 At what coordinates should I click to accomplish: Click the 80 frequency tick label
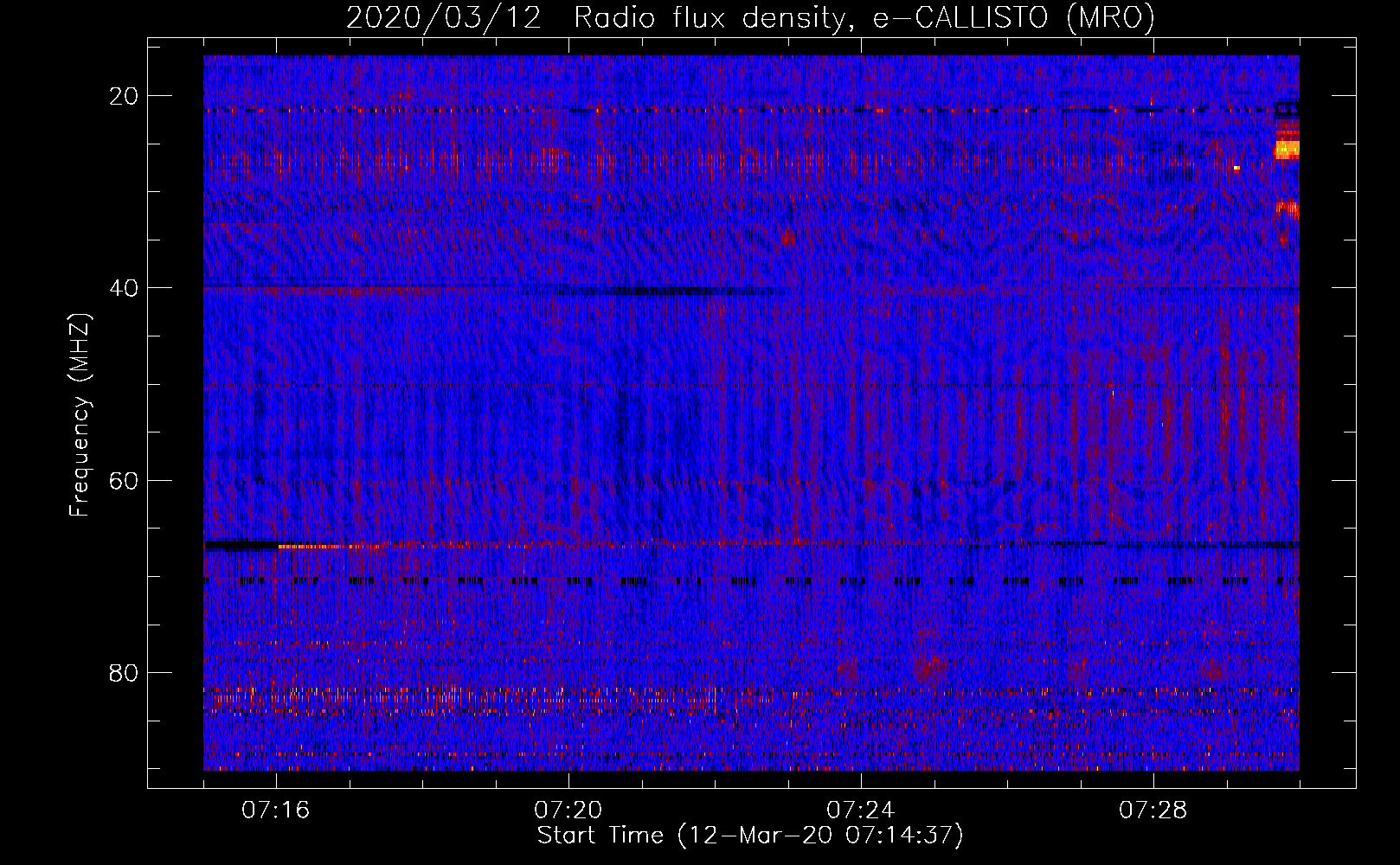tap(124, 673)
